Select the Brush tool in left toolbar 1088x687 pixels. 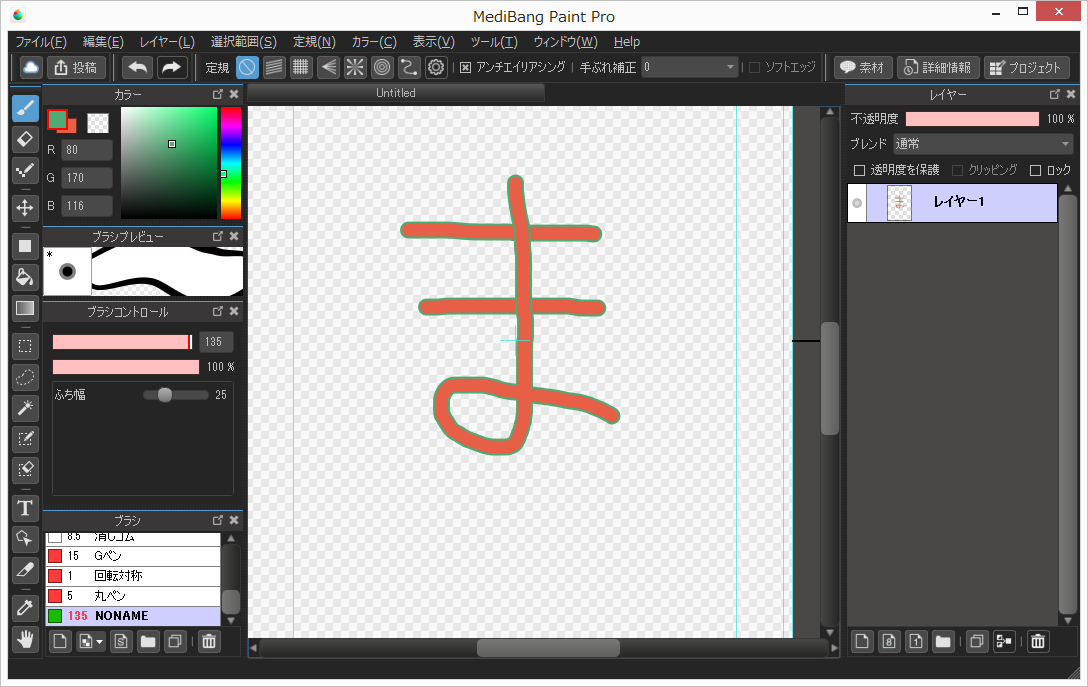click(25, 108)
